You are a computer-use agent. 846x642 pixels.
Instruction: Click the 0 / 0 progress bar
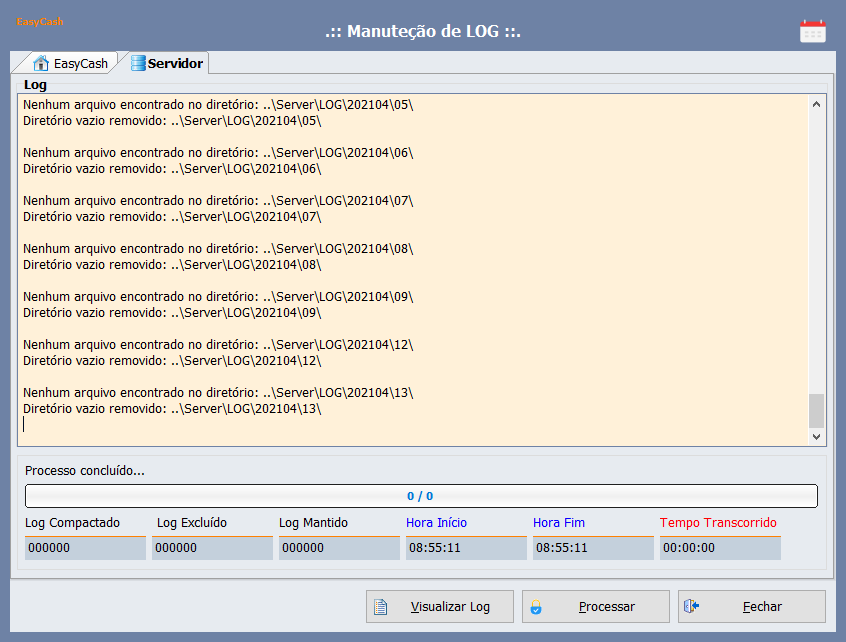point(420,496)
